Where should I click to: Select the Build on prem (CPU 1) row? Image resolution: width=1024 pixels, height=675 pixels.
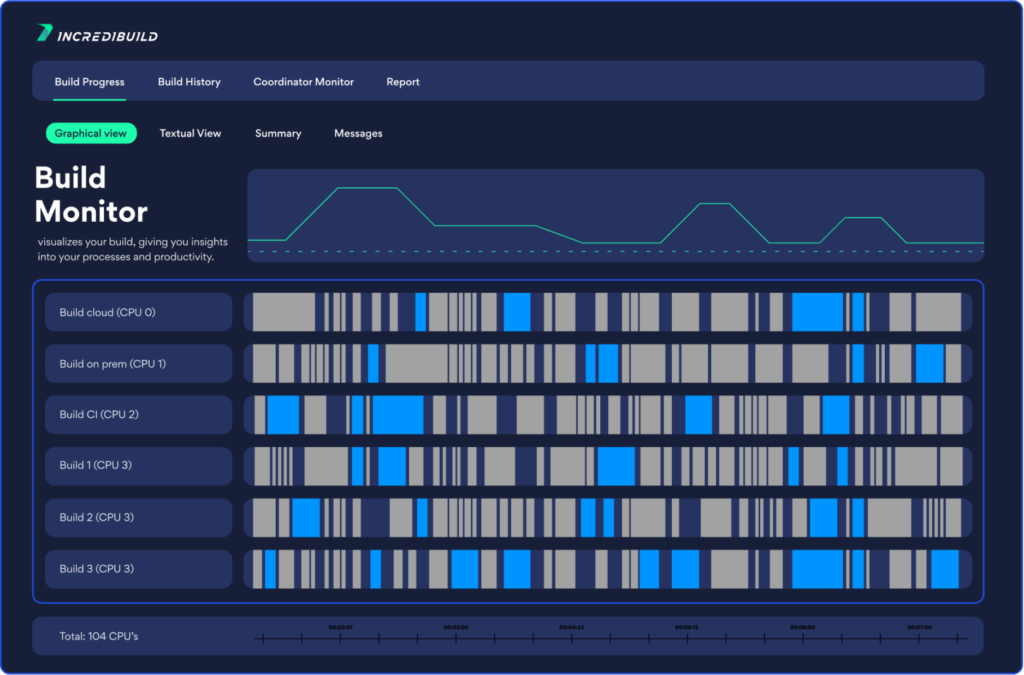pos(138,364)
